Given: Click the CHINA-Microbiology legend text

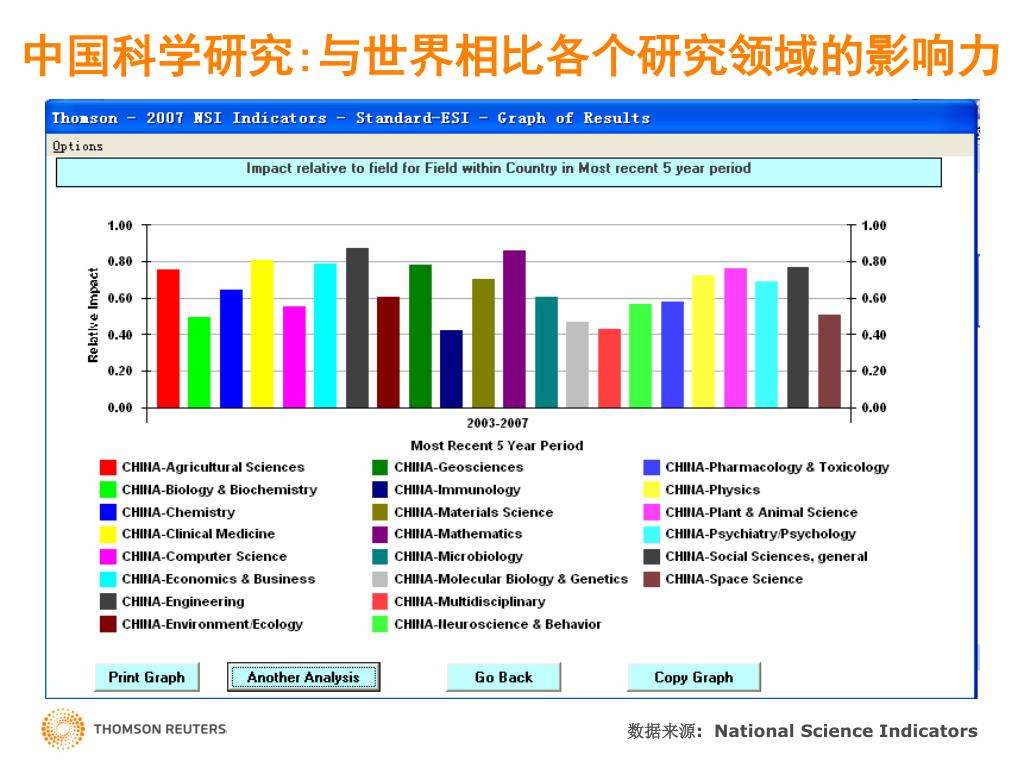Looking at the screenshot, I should (x=458, y=556).
